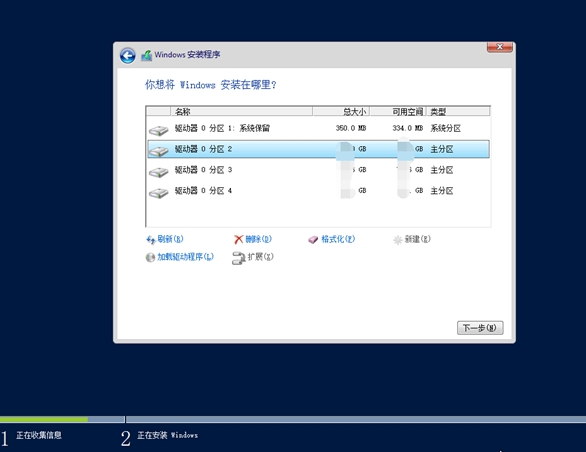Click step 2 正在安装 Windows label
This screenshot has width=586, height=452.
click(x=167, y=435)
